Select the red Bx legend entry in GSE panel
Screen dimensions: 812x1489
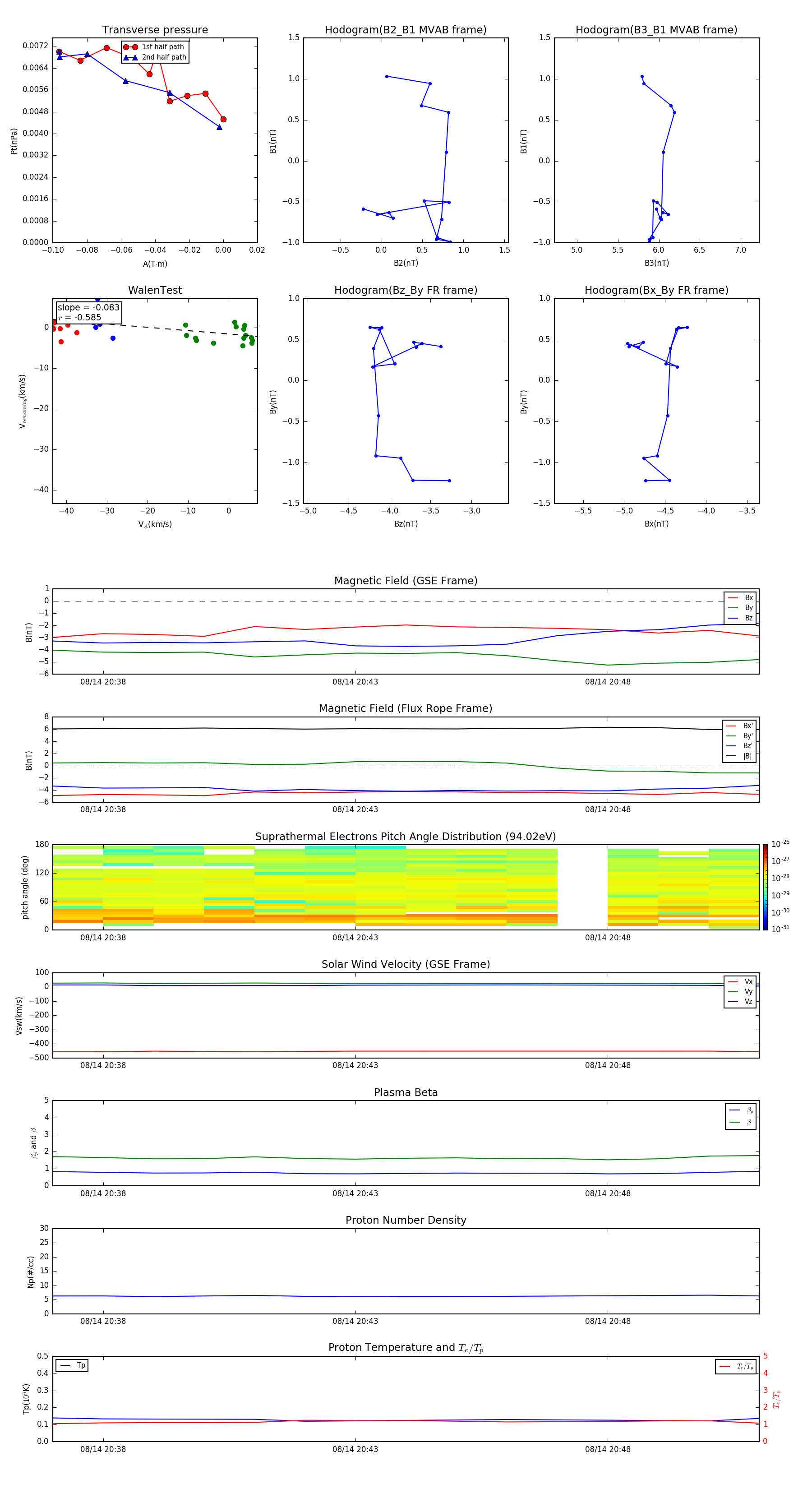(x=740, y=598)
